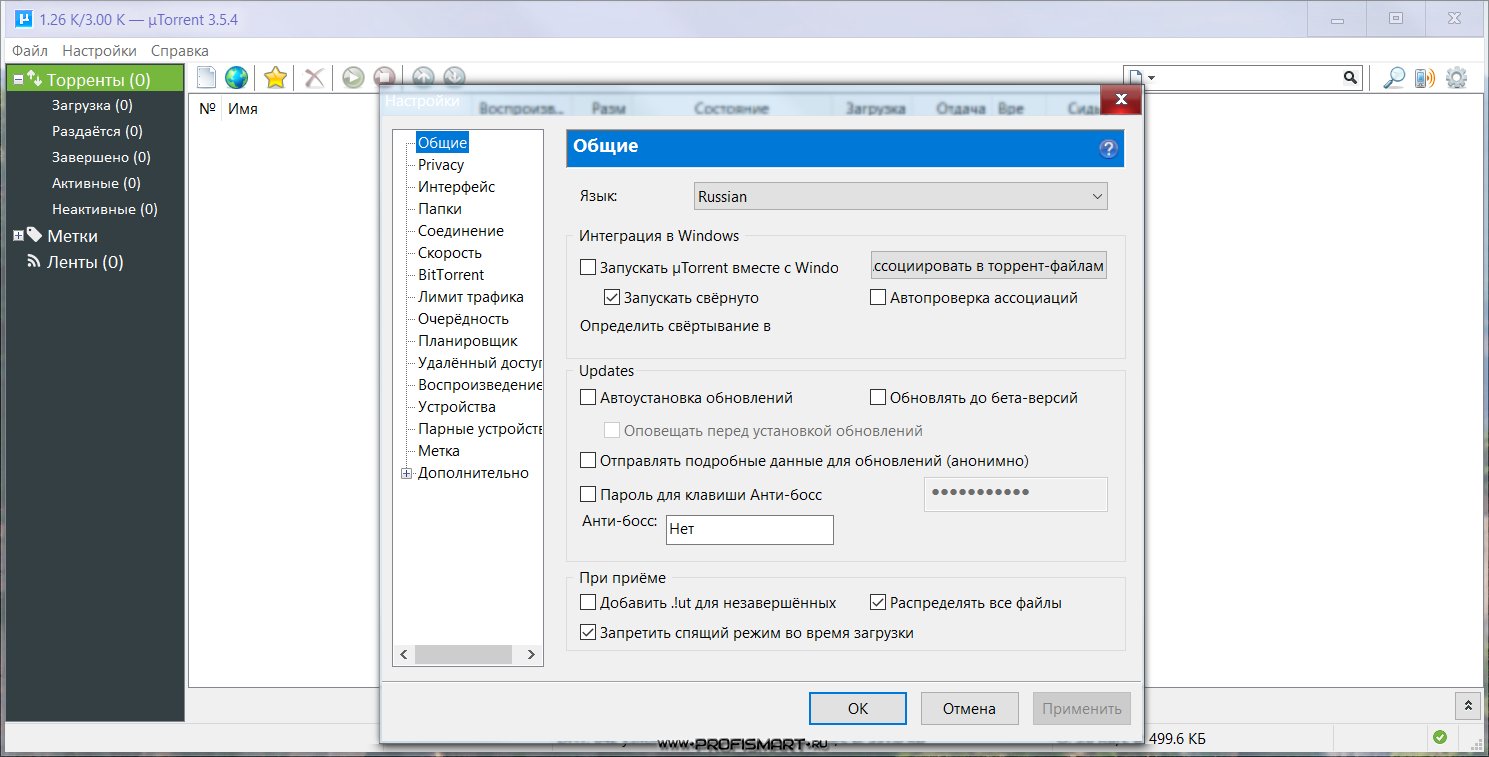
Task: Click the Add Torrent file icon
Action: click(x=207, y=77)
